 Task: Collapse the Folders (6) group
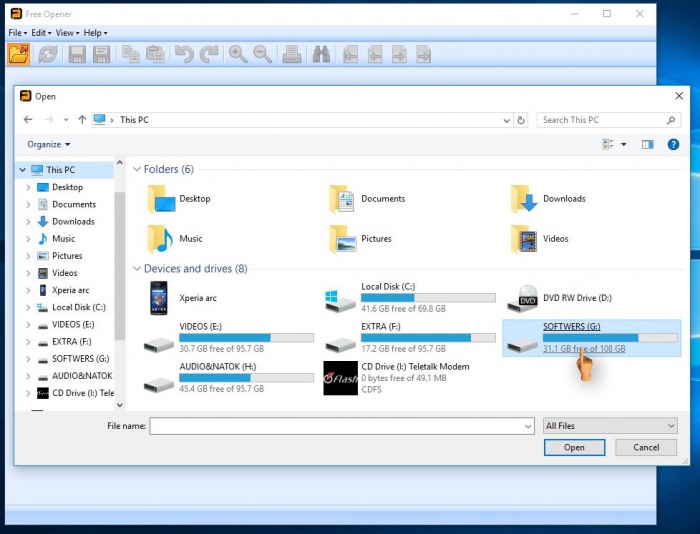(x=138, y=169)
